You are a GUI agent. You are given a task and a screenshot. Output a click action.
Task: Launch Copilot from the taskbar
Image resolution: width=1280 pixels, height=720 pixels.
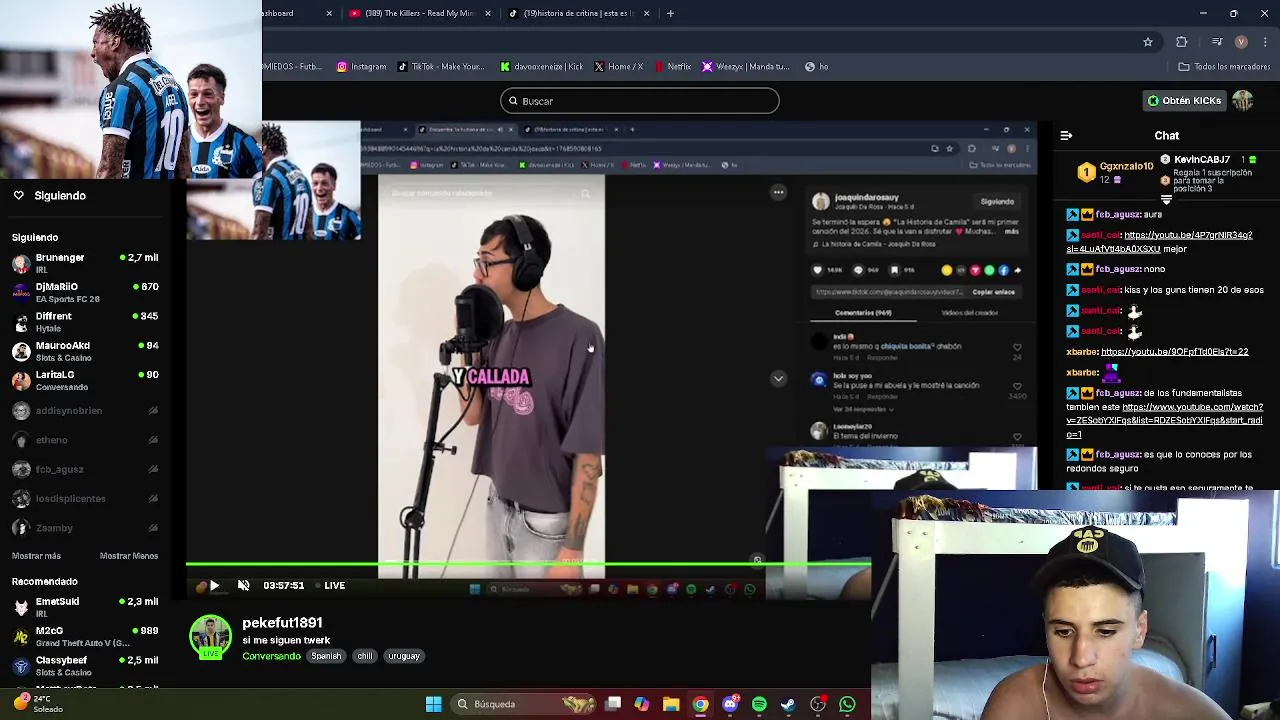[x=642, y=704]
